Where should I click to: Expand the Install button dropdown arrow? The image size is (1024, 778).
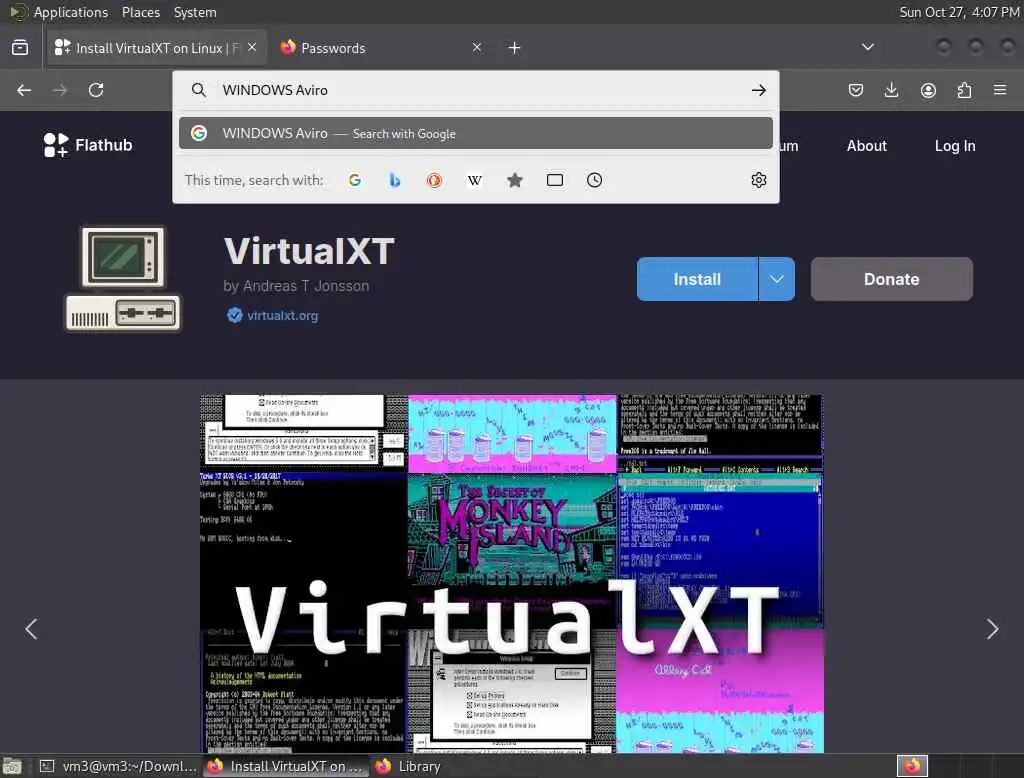tap(776, 279)
